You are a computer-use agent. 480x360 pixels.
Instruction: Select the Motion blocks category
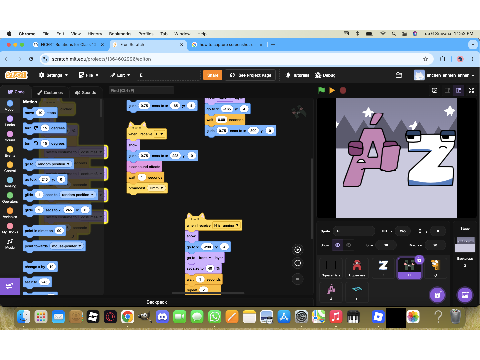[x=10, y=105]
